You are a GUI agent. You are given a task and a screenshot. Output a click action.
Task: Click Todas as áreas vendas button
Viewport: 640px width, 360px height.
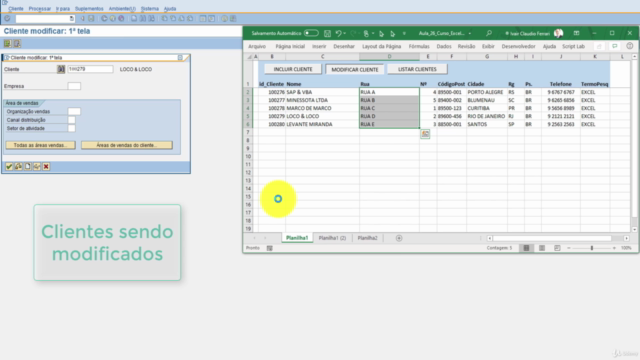click(40, 145)
